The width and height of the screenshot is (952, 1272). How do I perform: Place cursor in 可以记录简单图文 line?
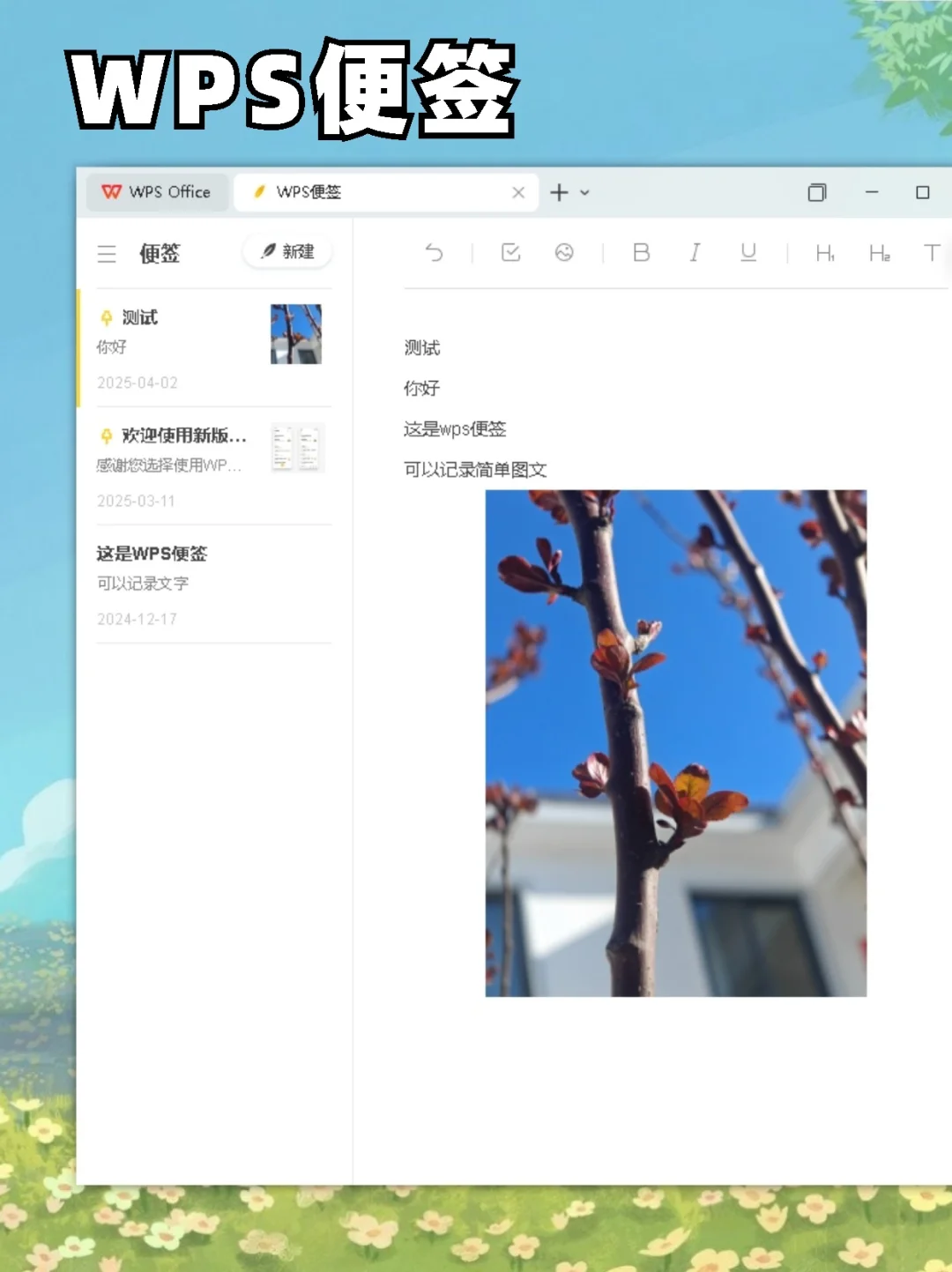pos(475,470)
